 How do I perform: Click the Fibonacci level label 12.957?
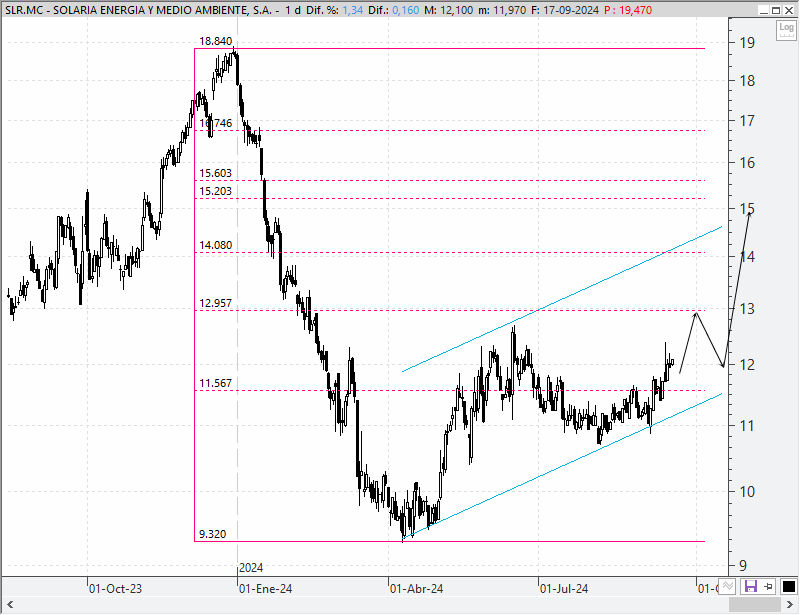pos(215,304)
